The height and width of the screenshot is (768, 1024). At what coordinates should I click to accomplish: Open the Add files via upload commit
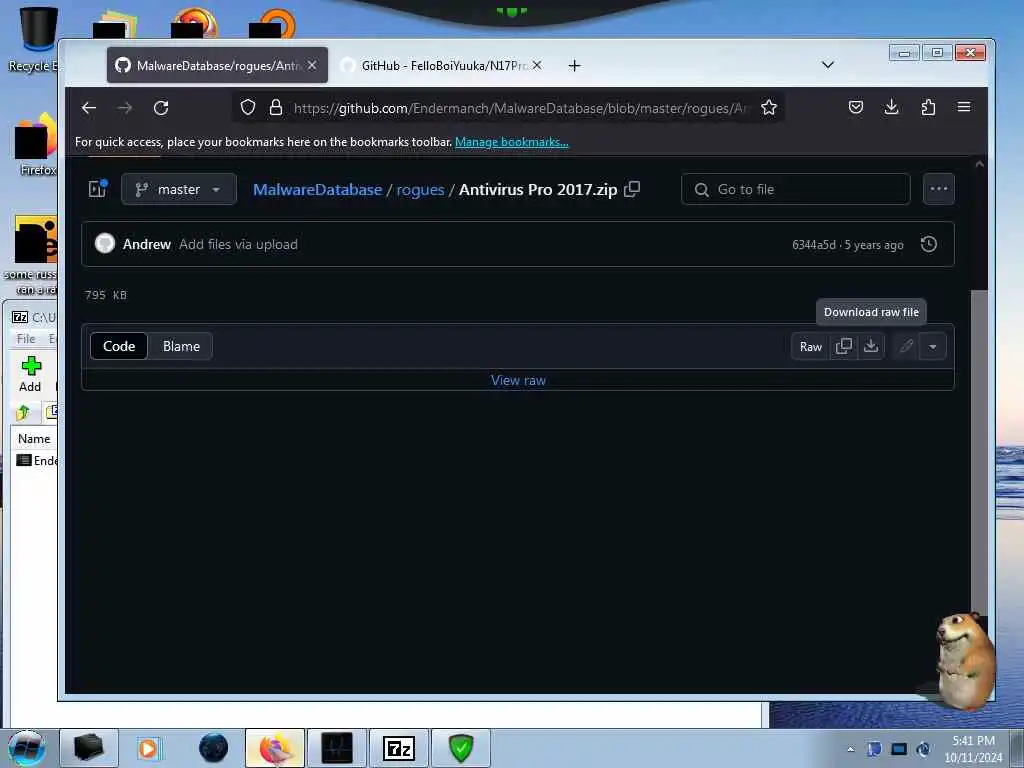(x=238, y=244)
